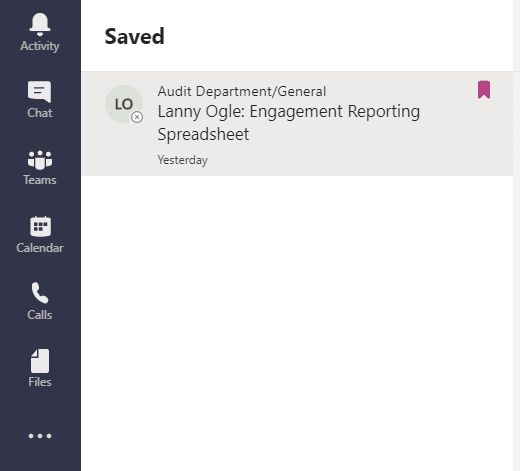
Task: Unsave message using the pink bookmark
Action: click(x=484, y=90)
